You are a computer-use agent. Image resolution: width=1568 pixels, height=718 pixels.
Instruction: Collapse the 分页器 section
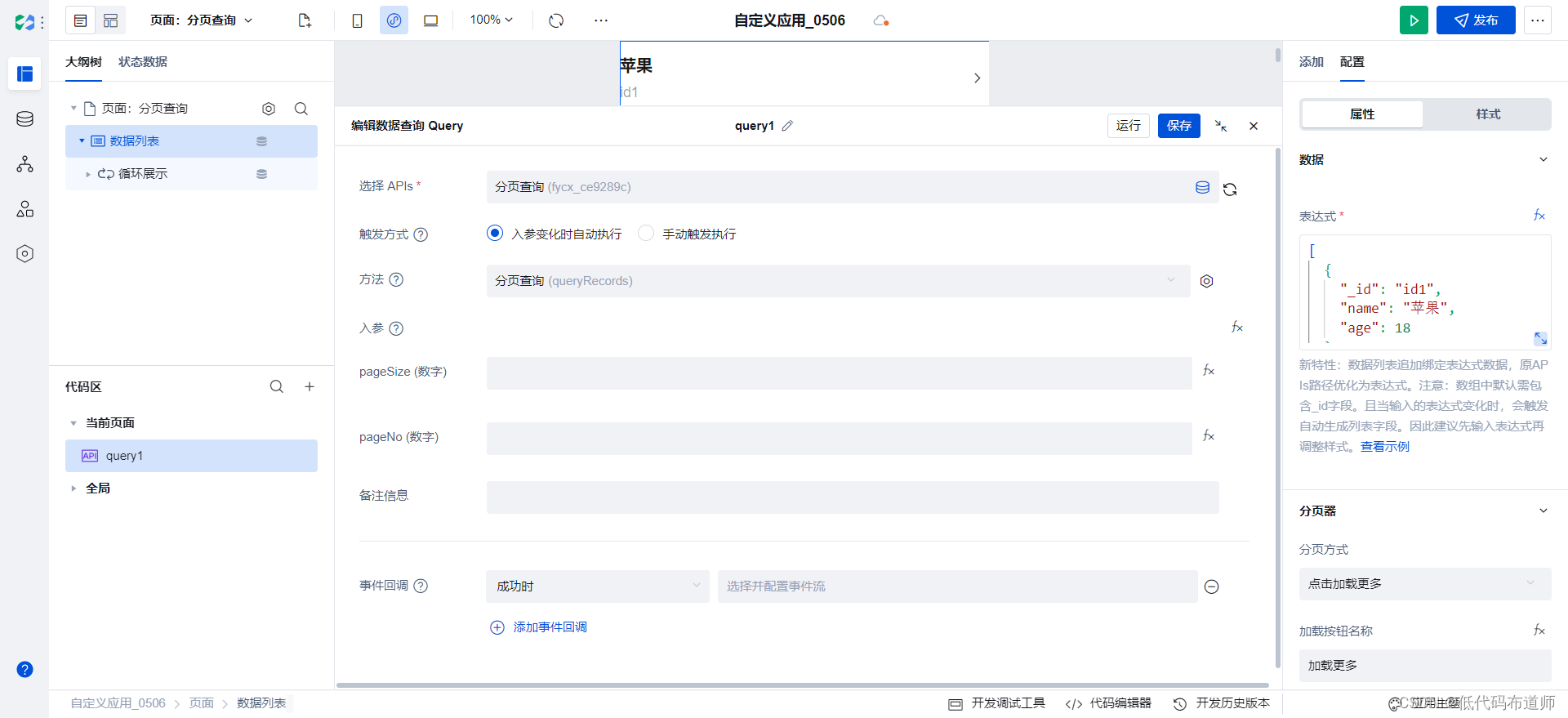coord(1543,511)
